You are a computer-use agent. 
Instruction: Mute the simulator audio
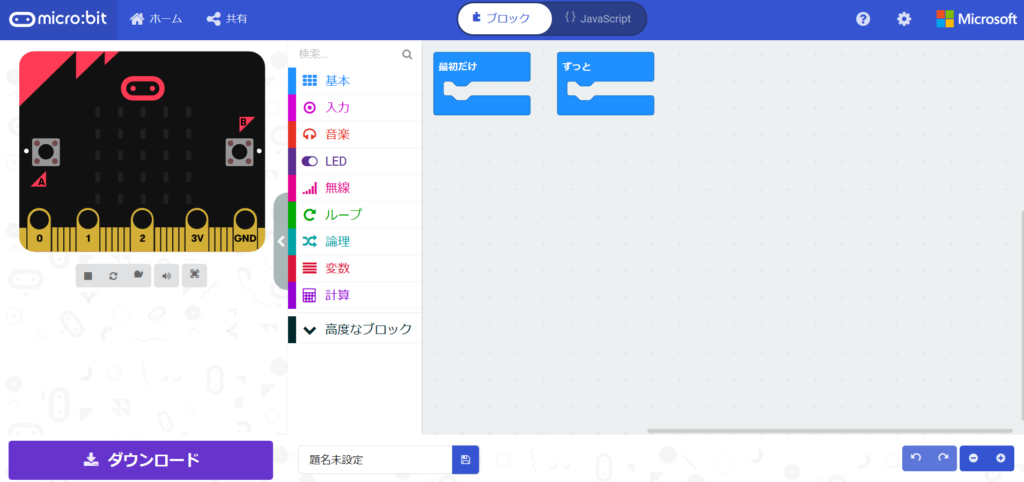click(x=167, y=276)
